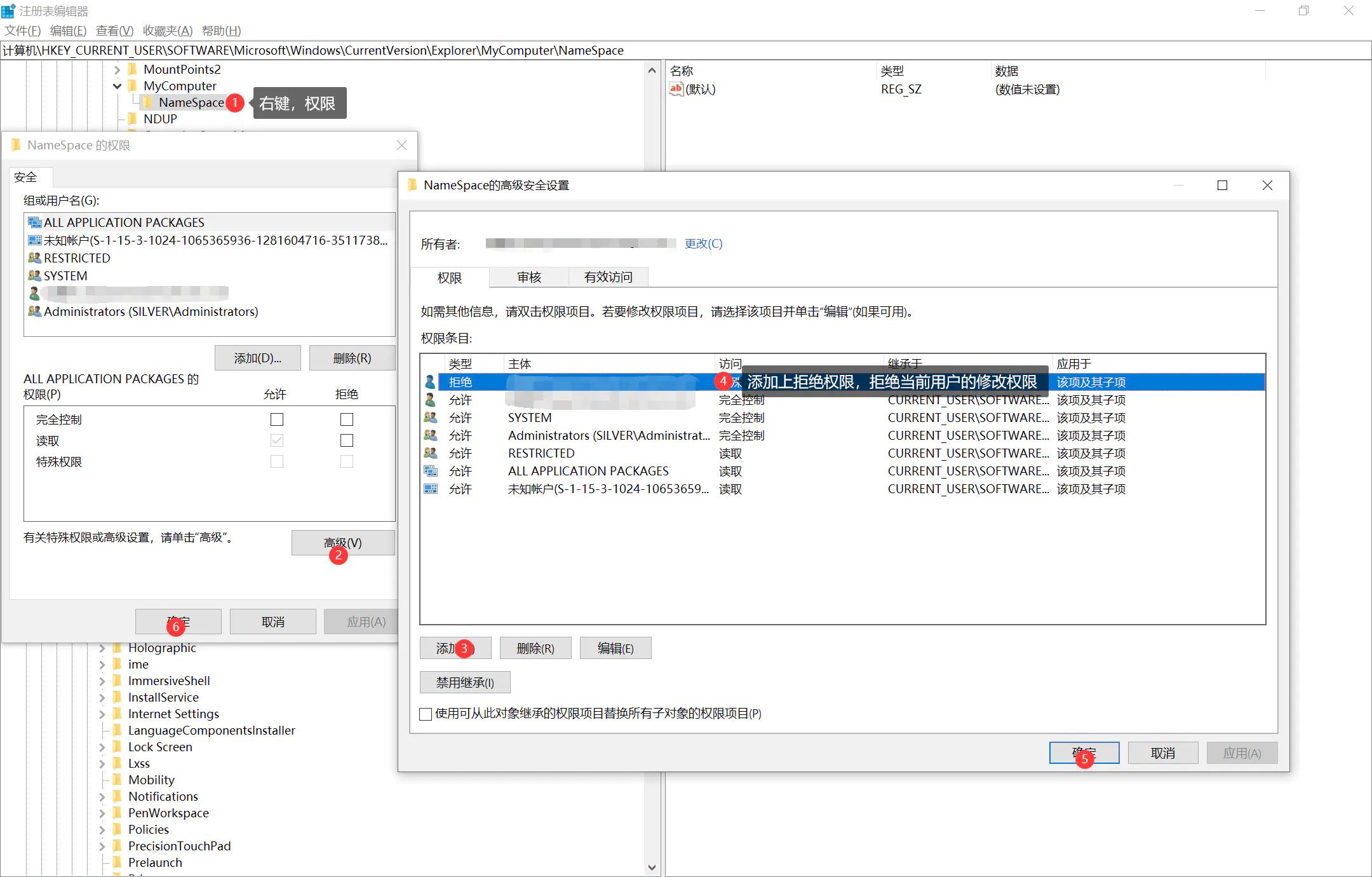The height and width of the screenshot is (877, 1372).
Task: Enable replace child object permissions checkbox
Action: click(426, 714)
